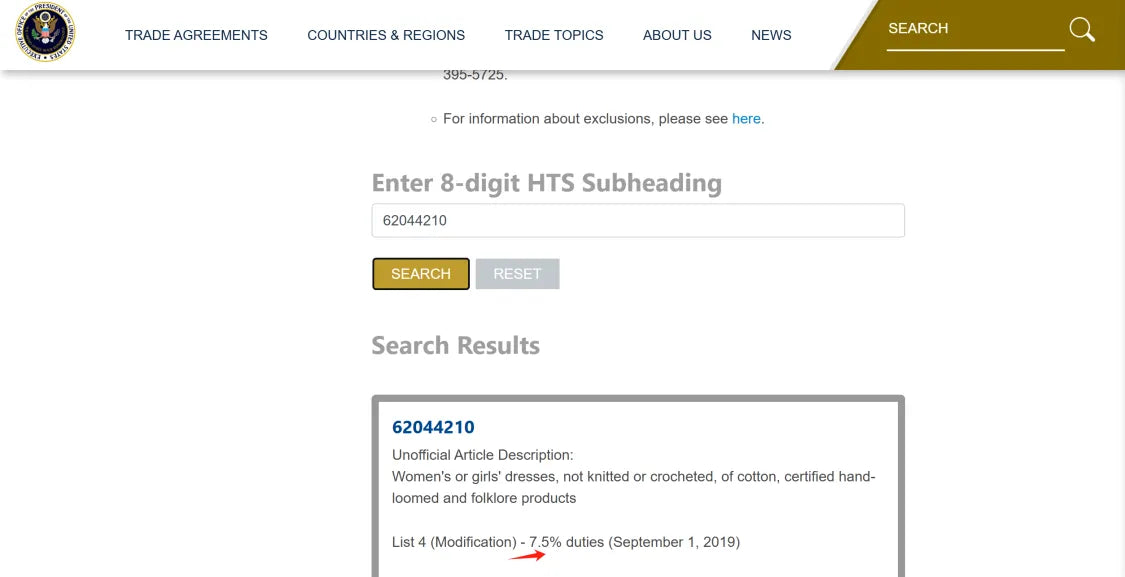Screen dimensions: 1125x577
Task: Follow the 'here' exclusions link
Action: point(746,118)
